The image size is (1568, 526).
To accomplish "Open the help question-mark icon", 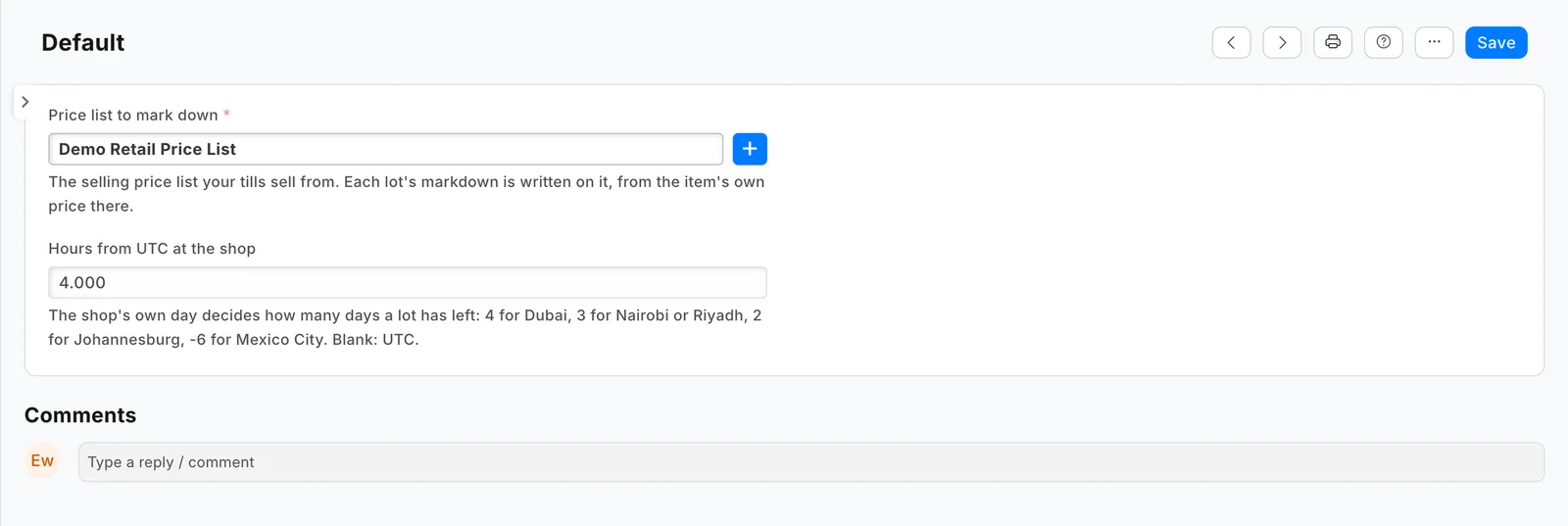I will coord(1384,42).
